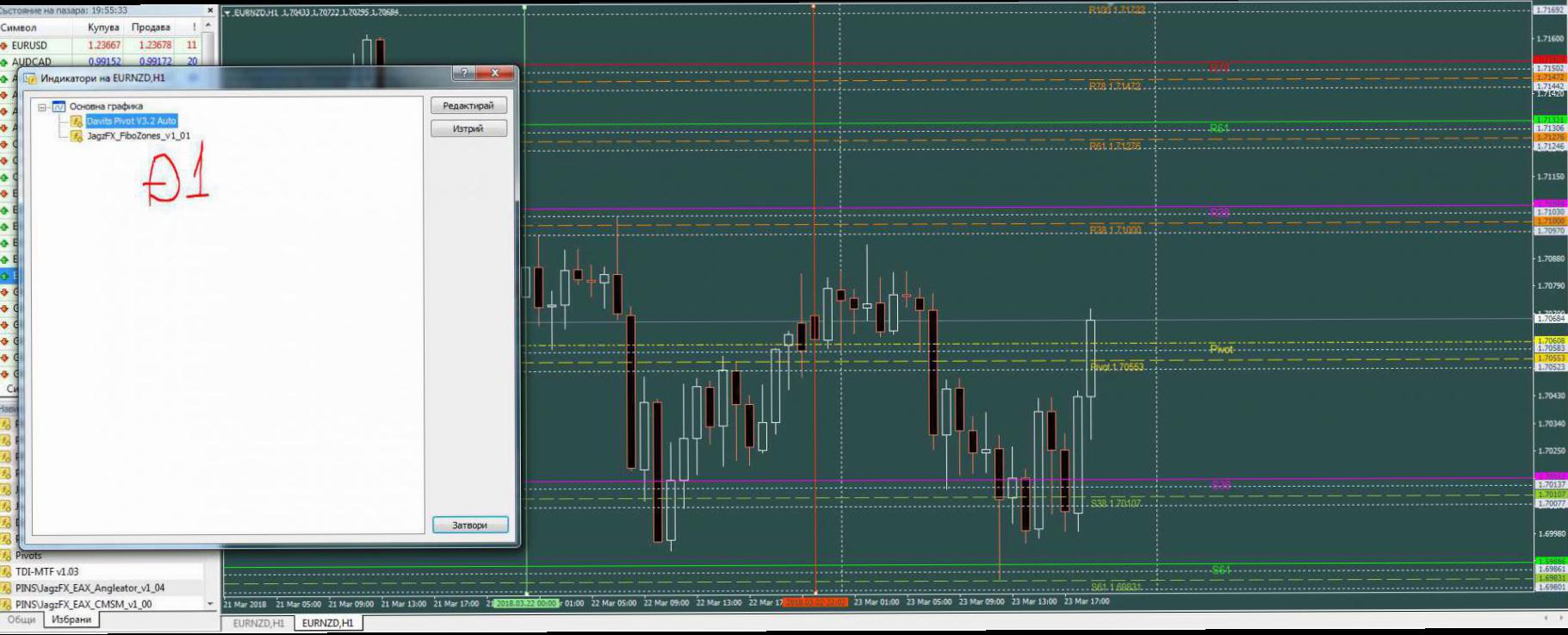Click Затвори to close indicators dialog
This screenshot has width=1568, height=635.
click(469, 525)
